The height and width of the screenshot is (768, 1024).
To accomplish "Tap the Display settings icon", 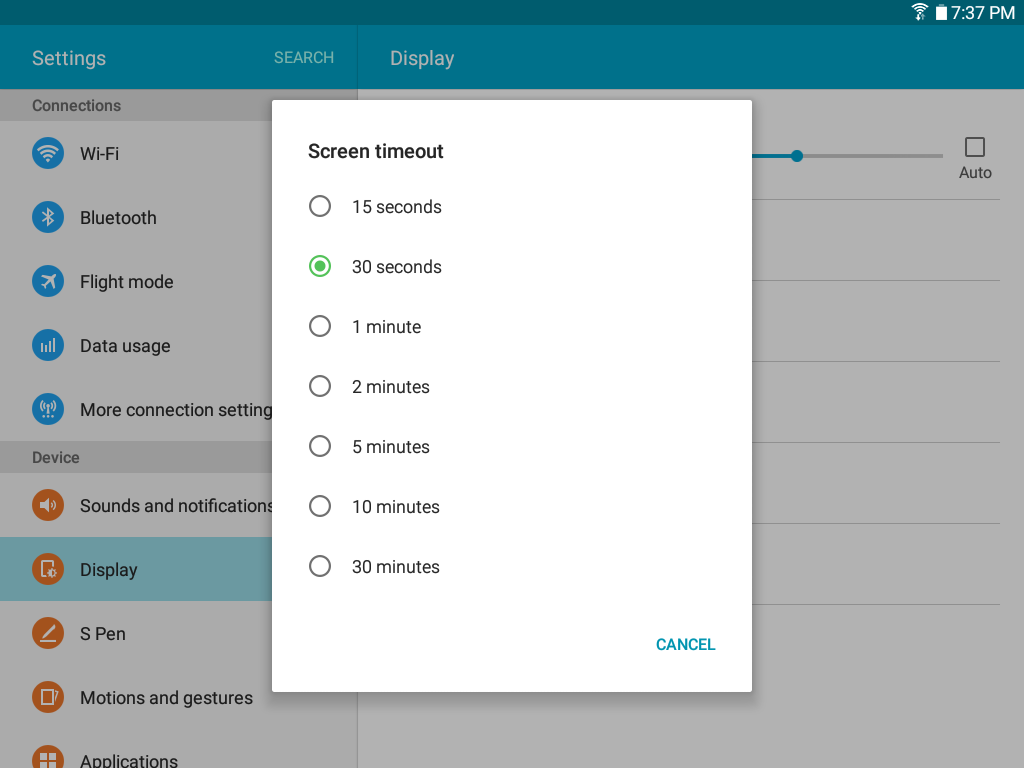I will [48, 569].
